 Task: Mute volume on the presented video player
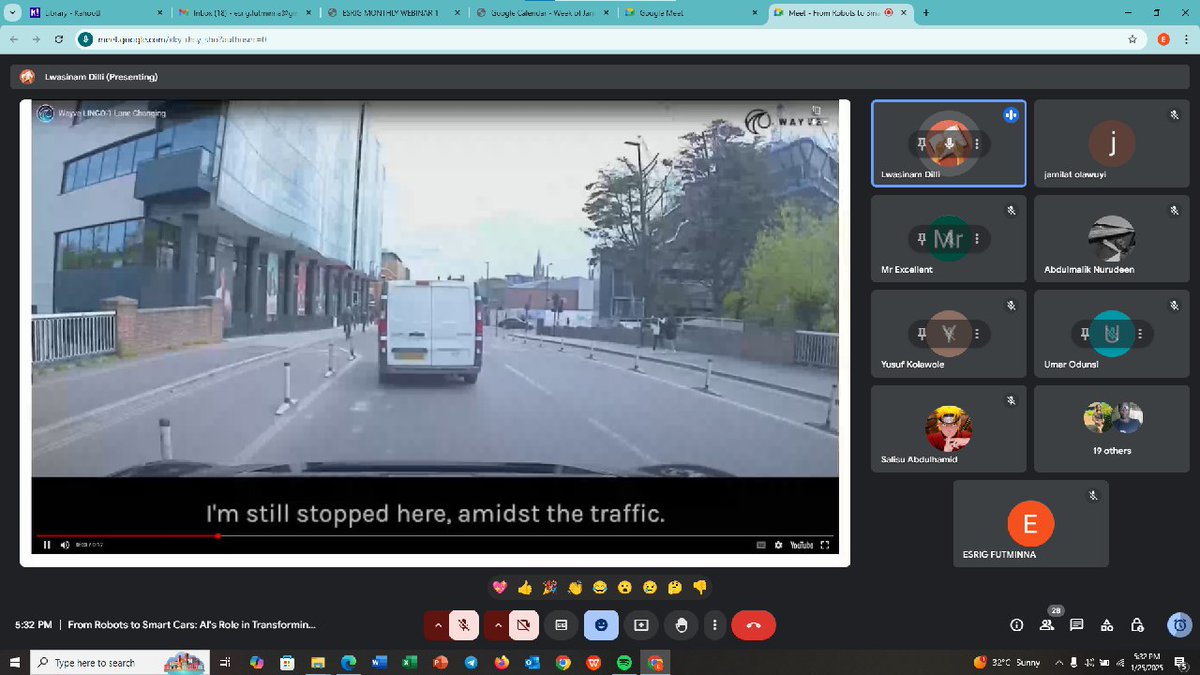click(x=65, y=545)
